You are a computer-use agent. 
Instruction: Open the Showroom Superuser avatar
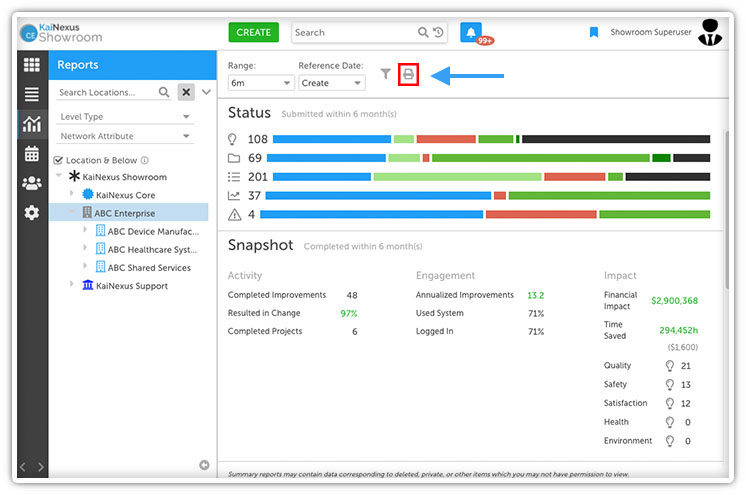point(710,32)
